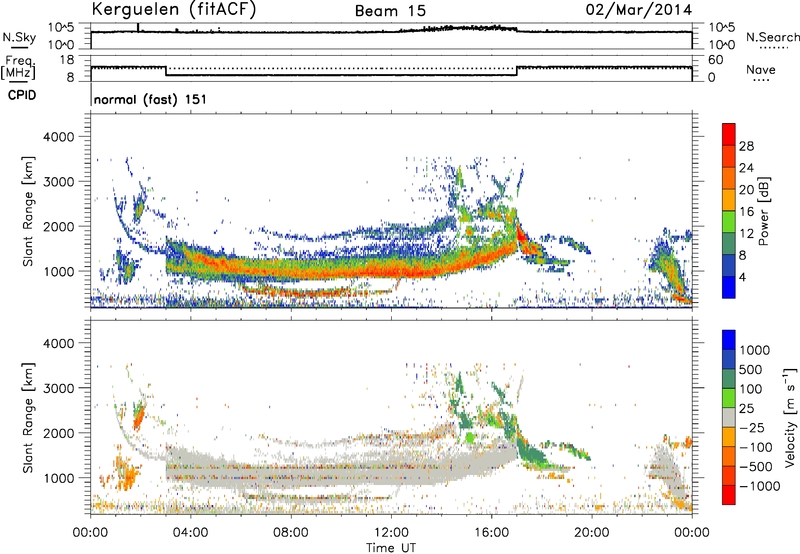Click the '16:00' time tick label
800x554 pixels.
click(491, 533)
